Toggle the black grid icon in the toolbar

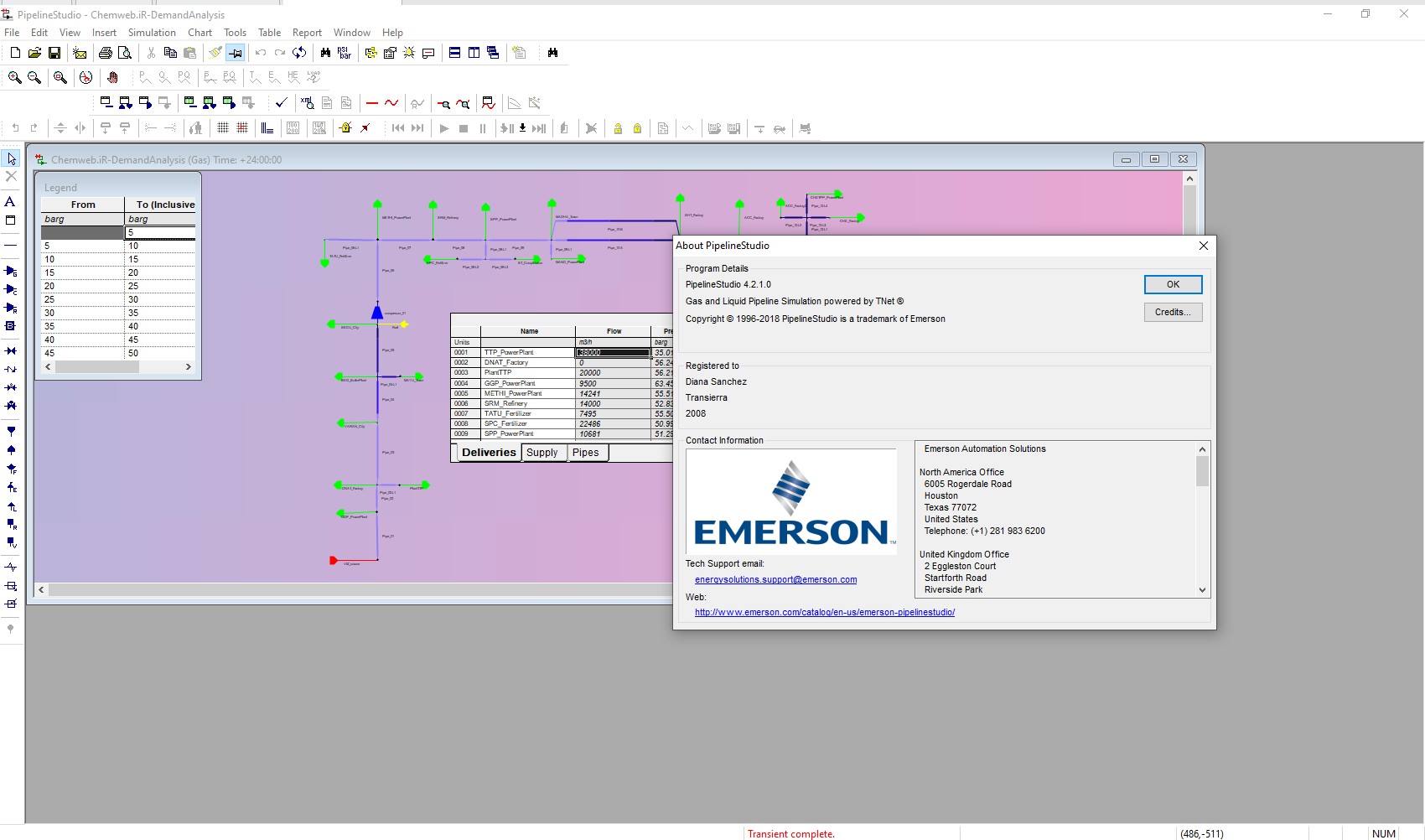223,128
